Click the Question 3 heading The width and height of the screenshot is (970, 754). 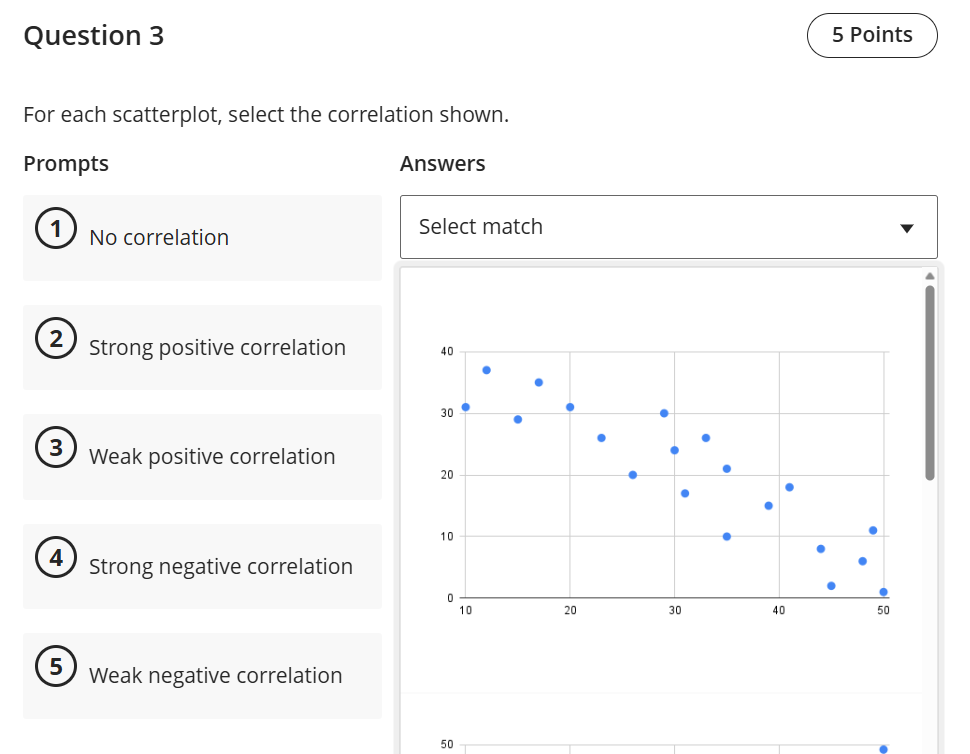93,36
